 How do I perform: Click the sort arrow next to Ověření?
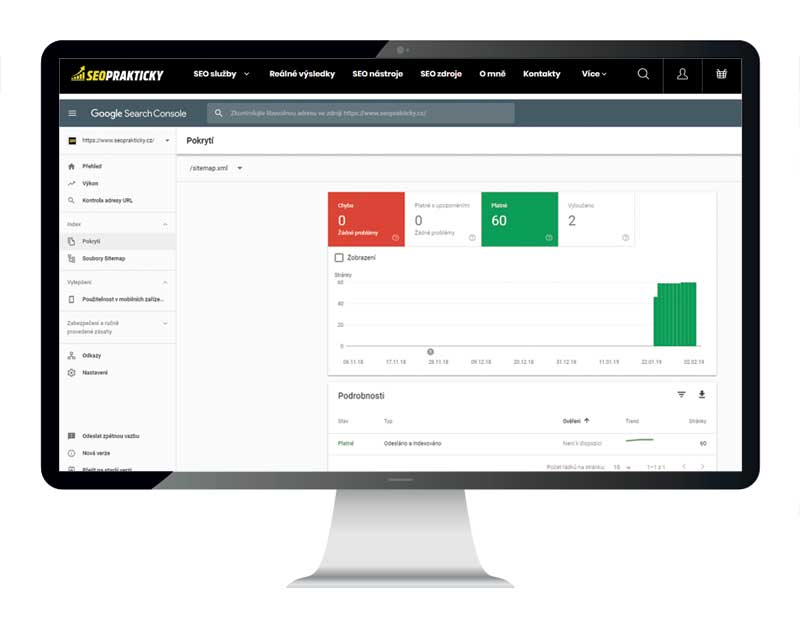[x=587, y=421]
